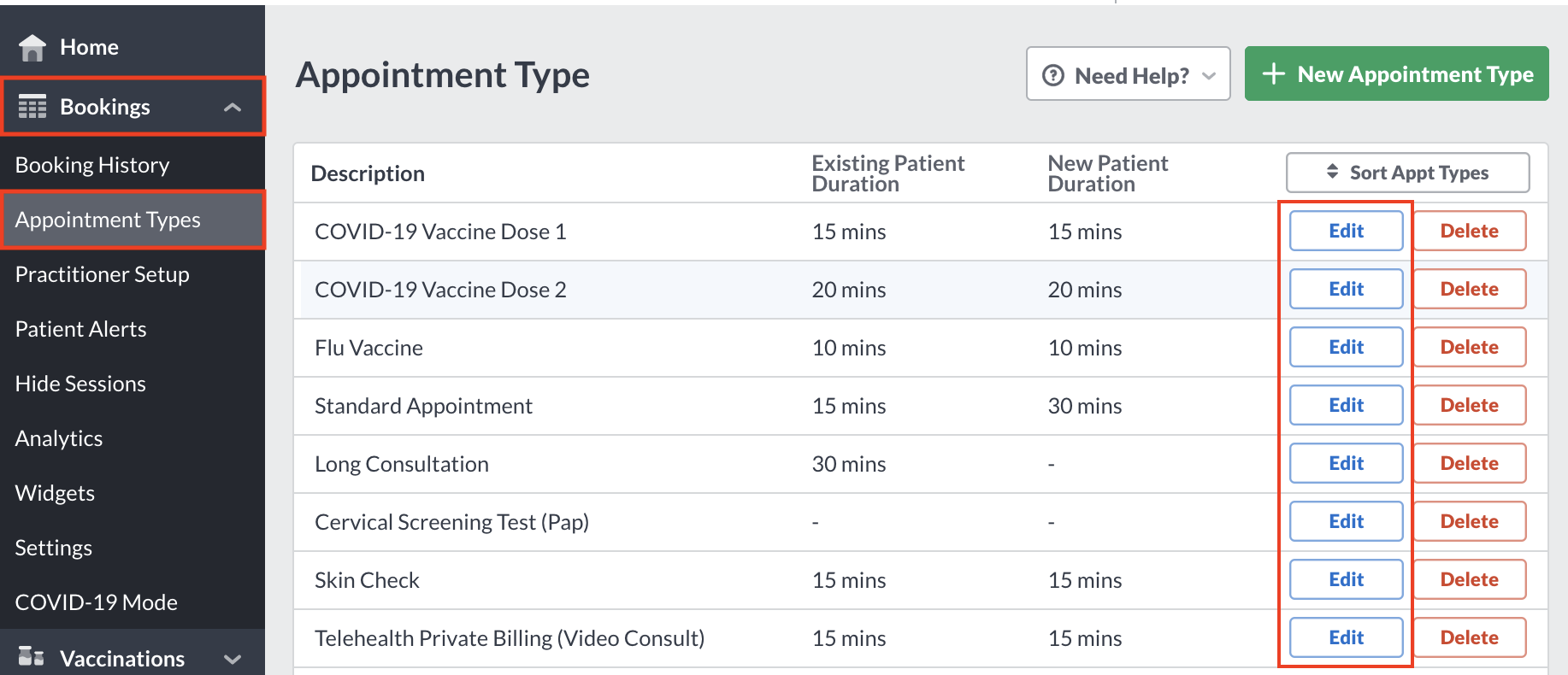
Task: Open COVID-19 Mode in sidebar
Action: point(97,602)
